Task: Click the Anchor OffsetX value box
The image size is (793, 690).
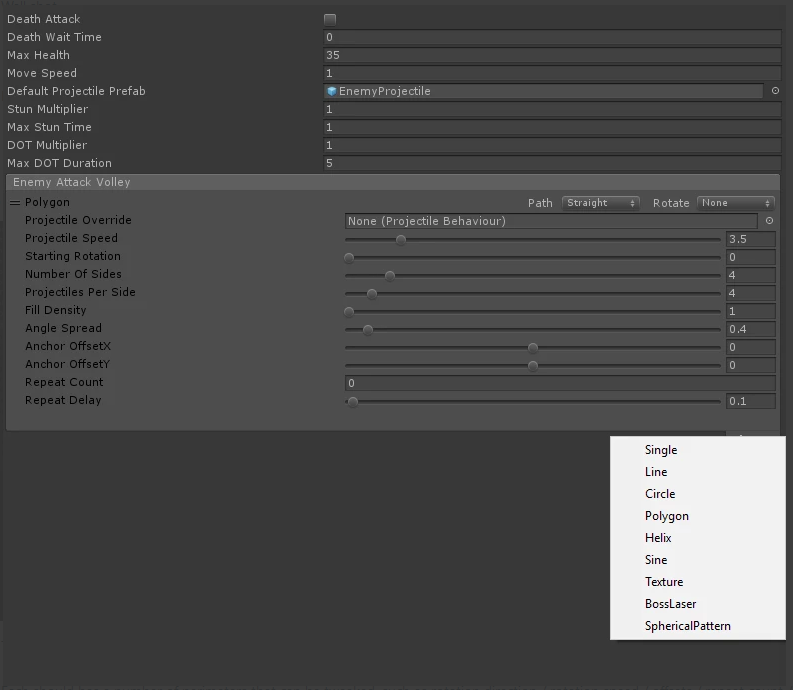Action: 751,347
